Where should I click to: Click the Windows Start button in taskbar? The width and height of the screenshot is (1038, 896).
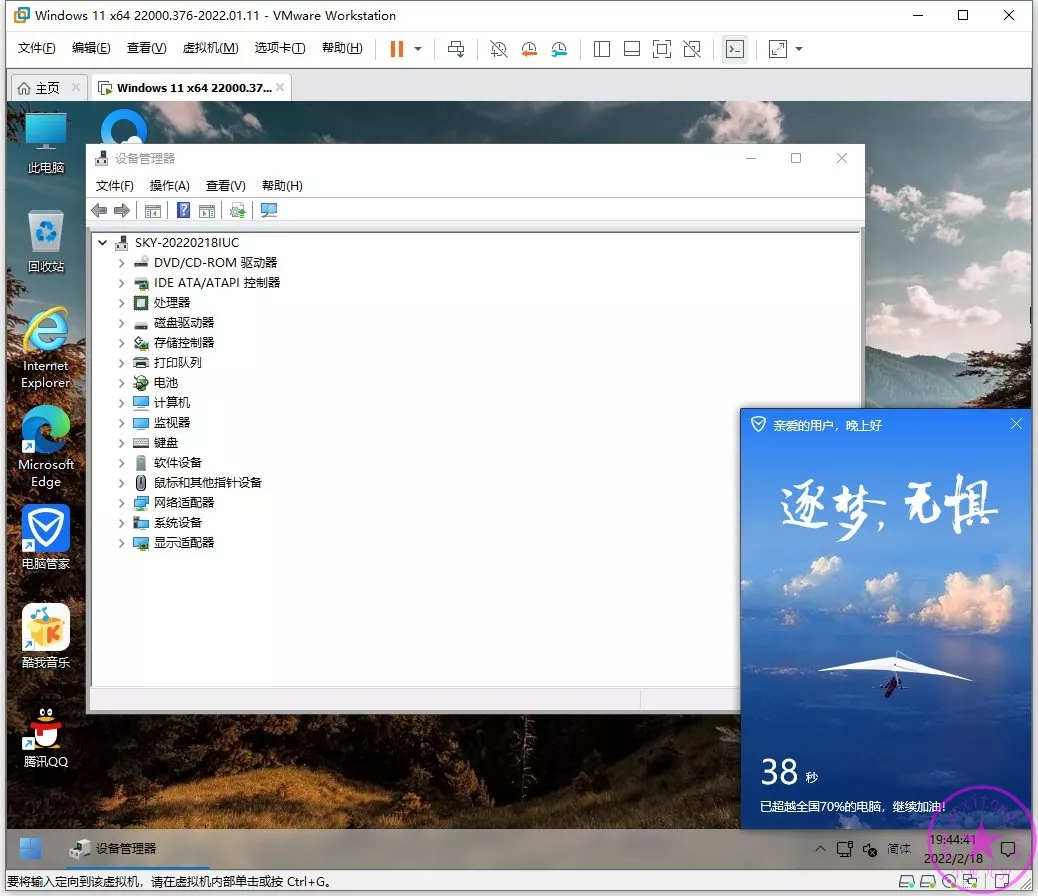[31, 848]
